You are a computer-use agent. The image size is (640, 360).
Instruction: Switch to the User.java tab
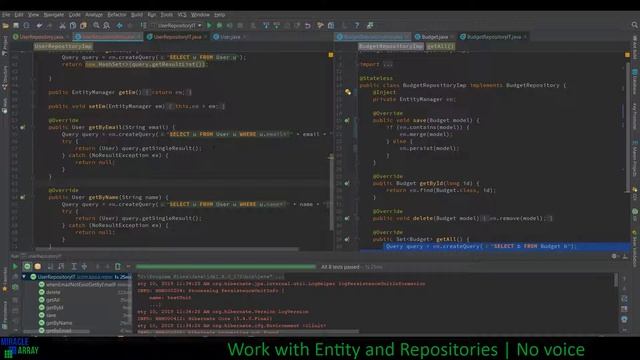pos(230,37)
